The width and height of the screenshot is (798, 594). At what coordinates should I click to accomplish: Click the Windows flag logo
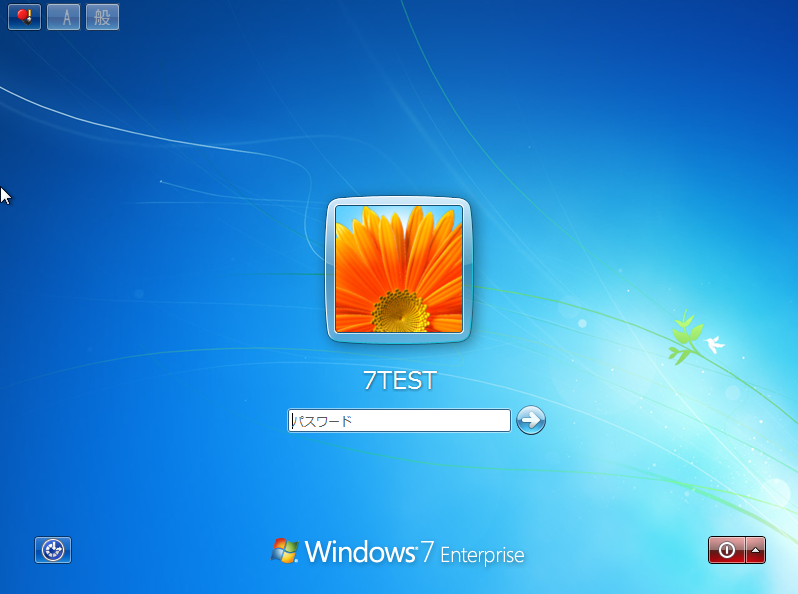pyautogui.click(x=285, y=550)
